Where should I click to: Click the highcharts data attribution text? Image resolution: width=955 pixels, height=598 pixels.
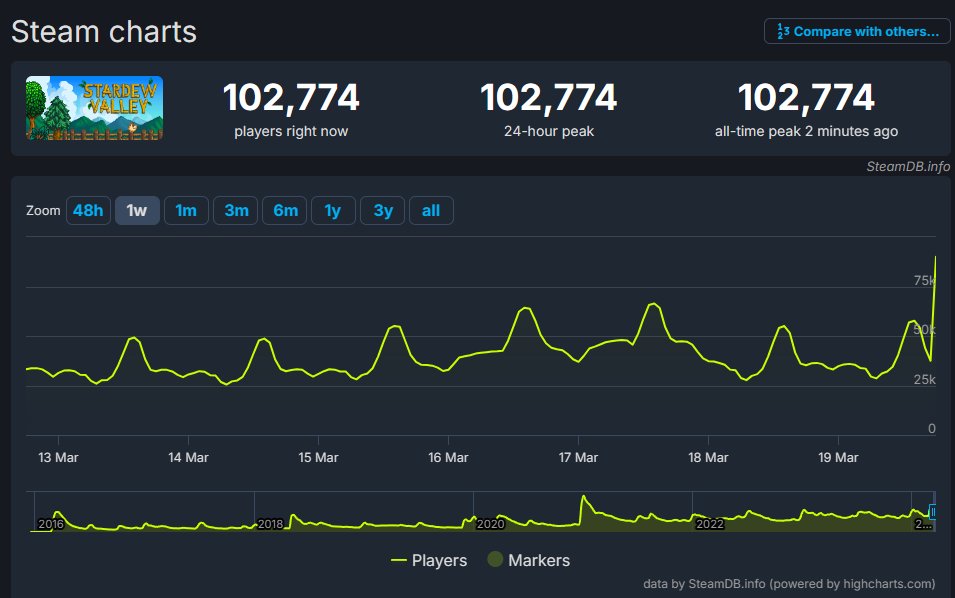789,584
